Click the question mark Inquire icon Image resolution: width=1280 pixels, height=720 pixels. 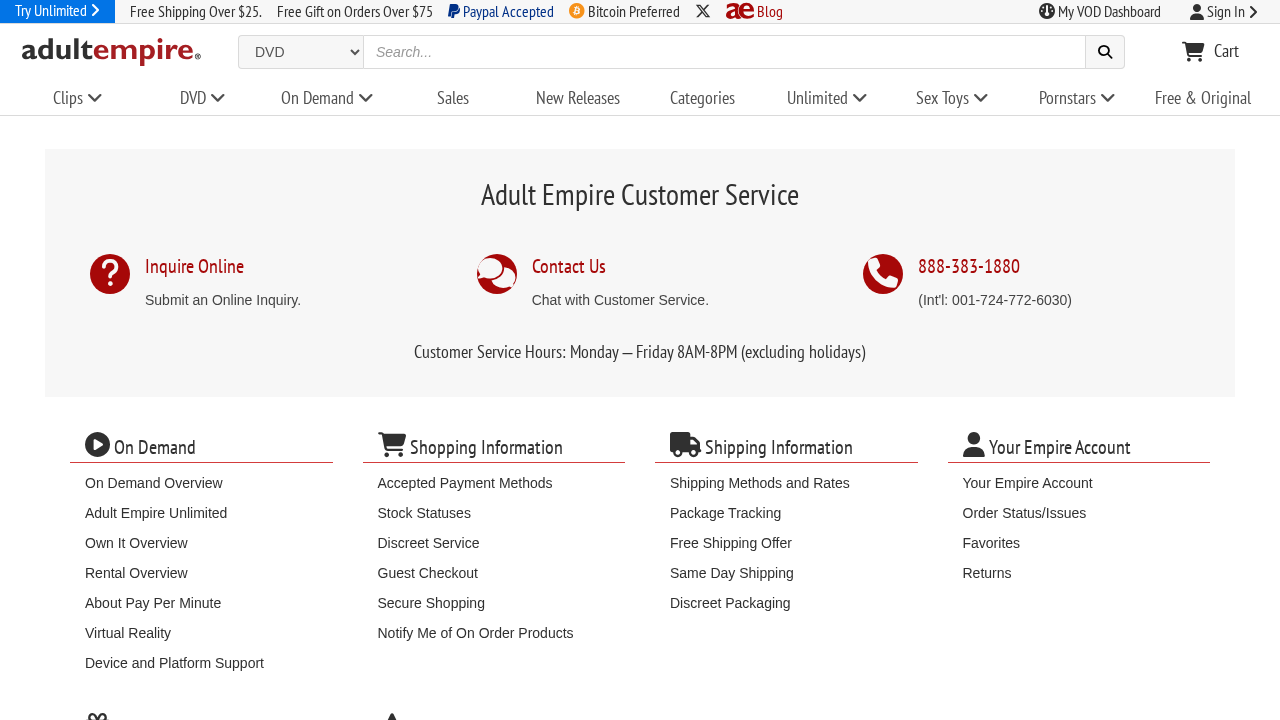point(110,274)
